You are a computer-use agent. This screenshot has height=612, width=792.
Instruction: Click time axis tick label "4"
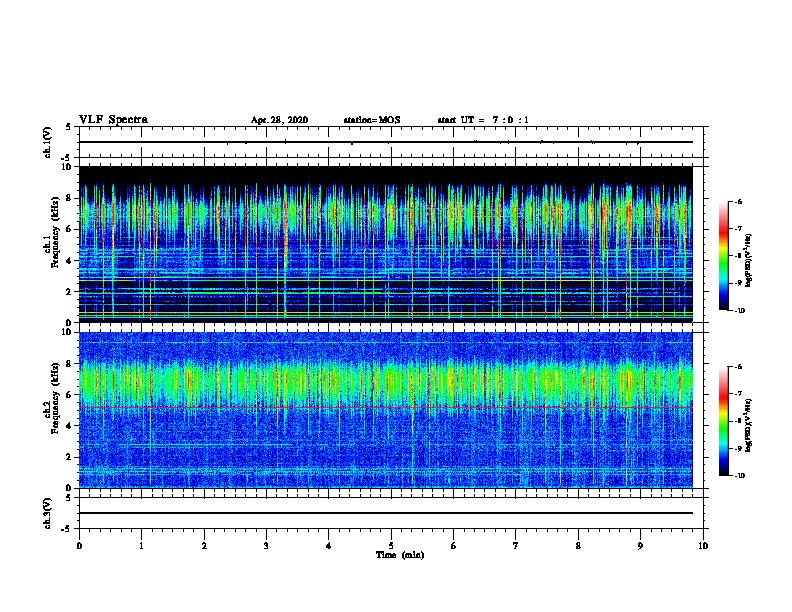tap(329, 546)
